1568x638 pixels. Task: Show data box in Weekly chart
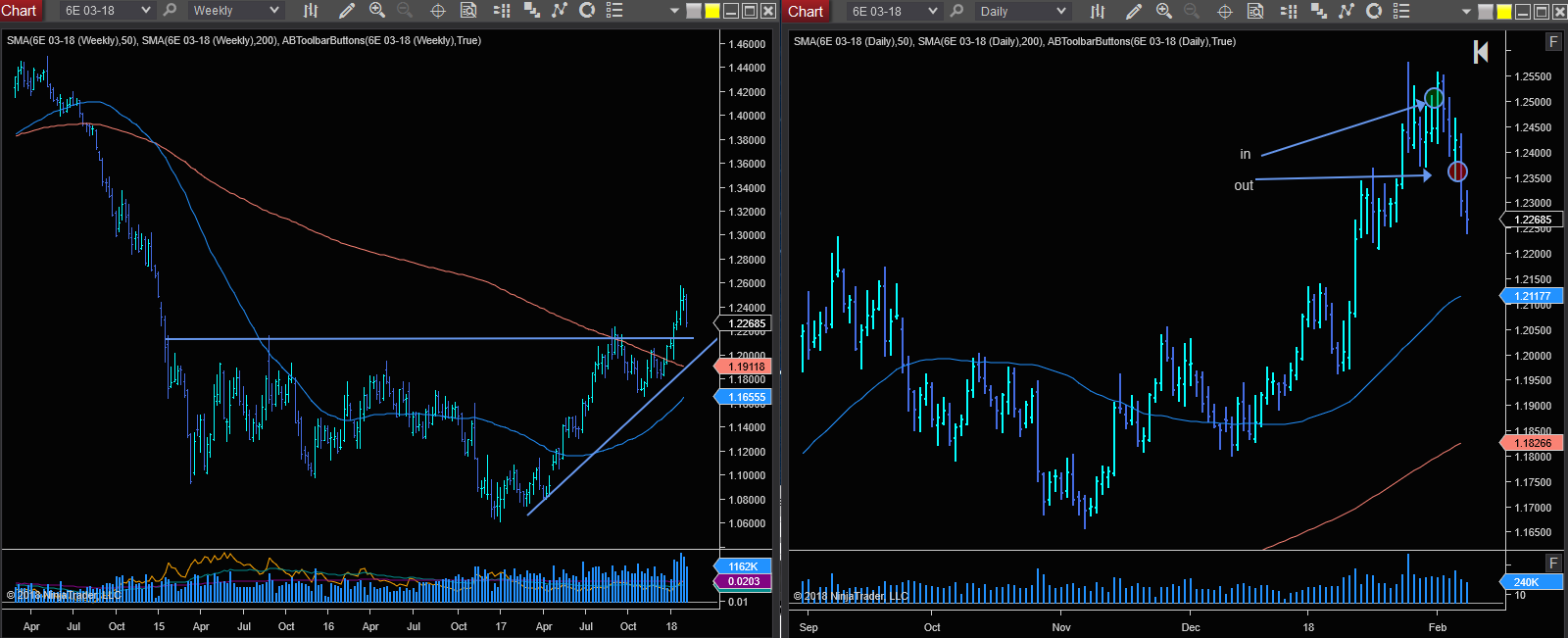coord(468,11)
